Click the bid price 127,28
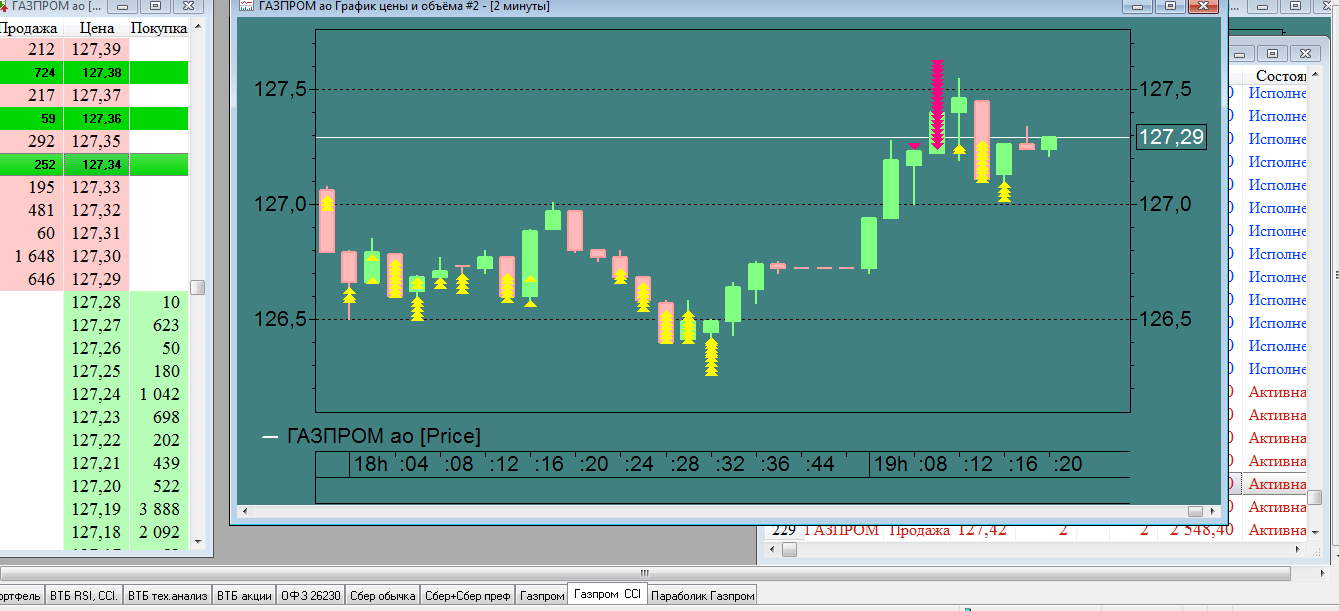The height and width of the screenshot is (611, 1339). pyautogui.click(x=96, y=302)
